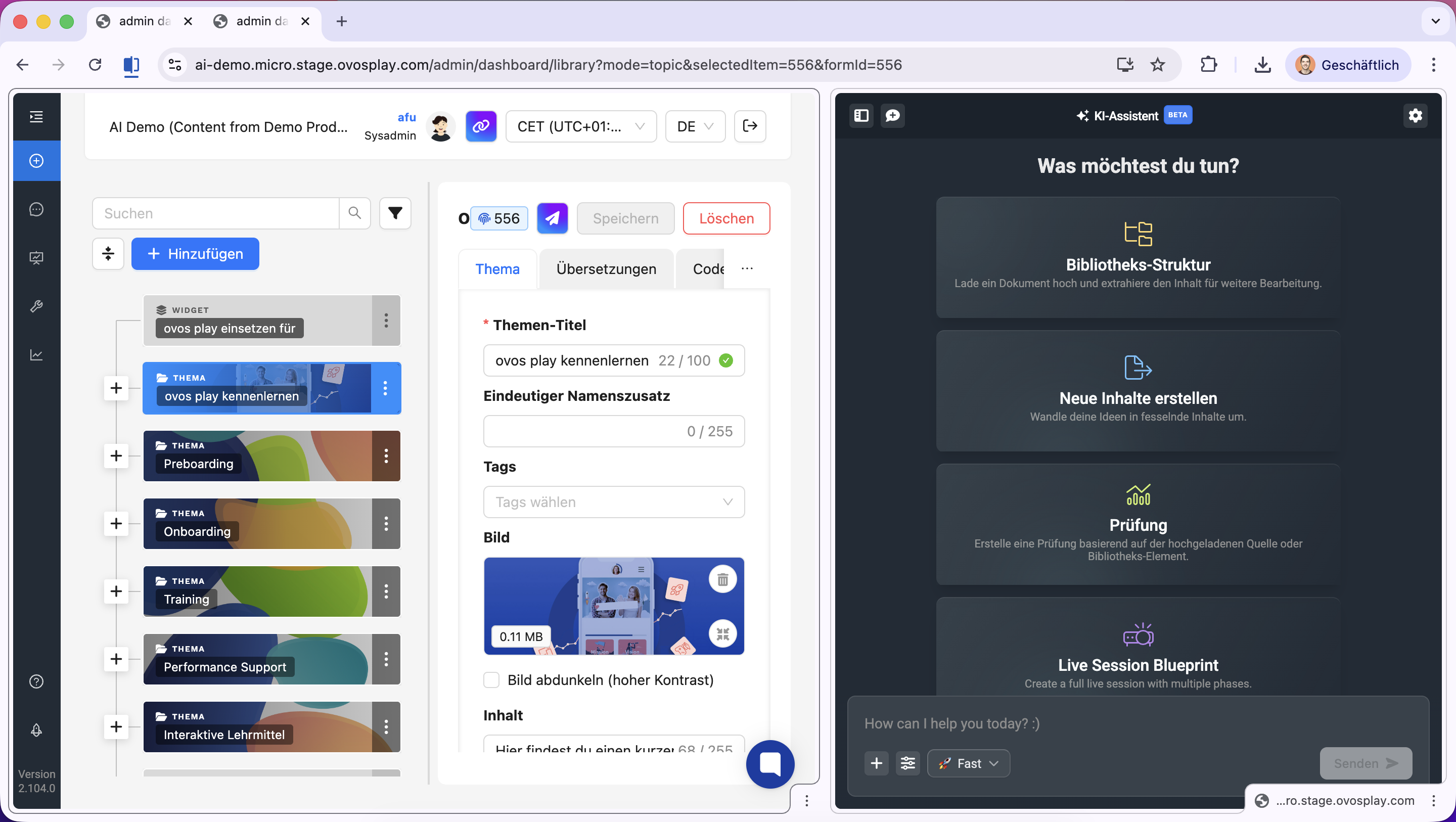Open the Fast model dropdown
The image size is (1456, 822).
pyautogui.click(x=968, y=763)
